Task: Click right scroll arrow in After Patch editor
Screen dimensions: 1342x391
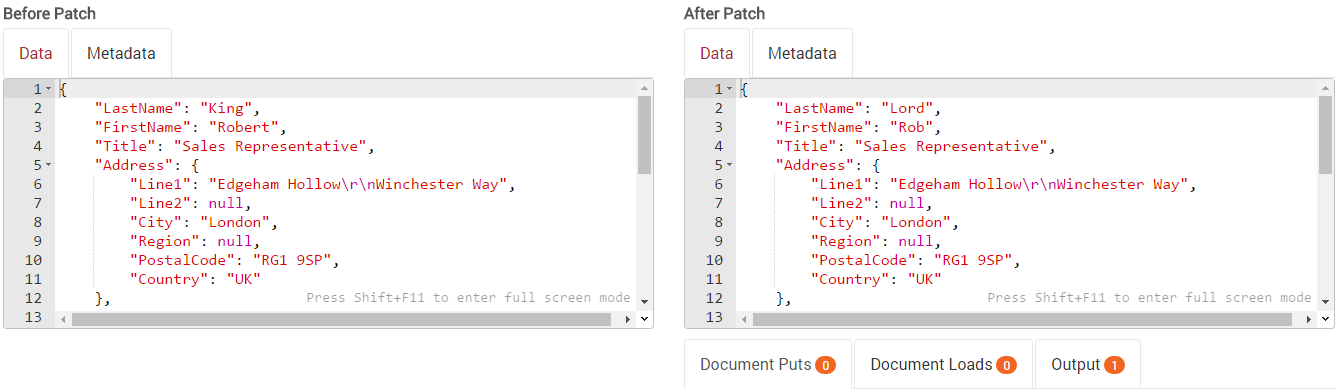Action: coord(1309,319)
